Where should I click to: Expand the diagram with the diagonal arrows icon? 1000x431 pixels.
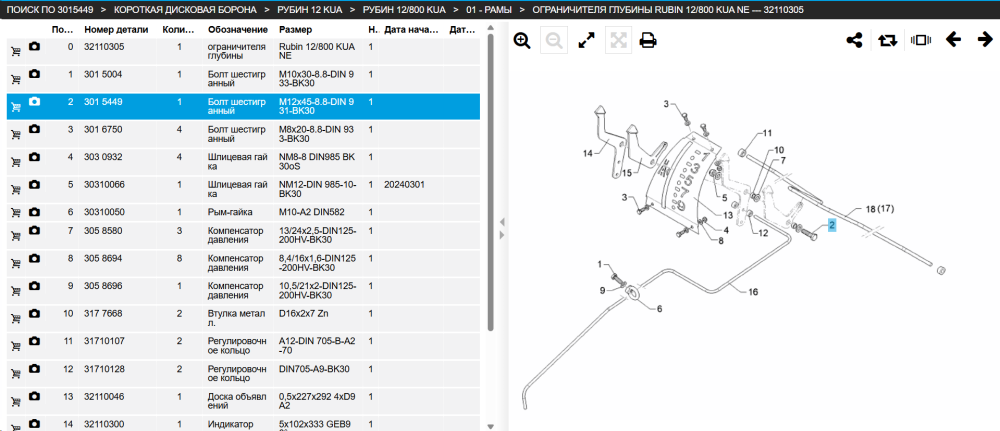[x=586, y=41]
